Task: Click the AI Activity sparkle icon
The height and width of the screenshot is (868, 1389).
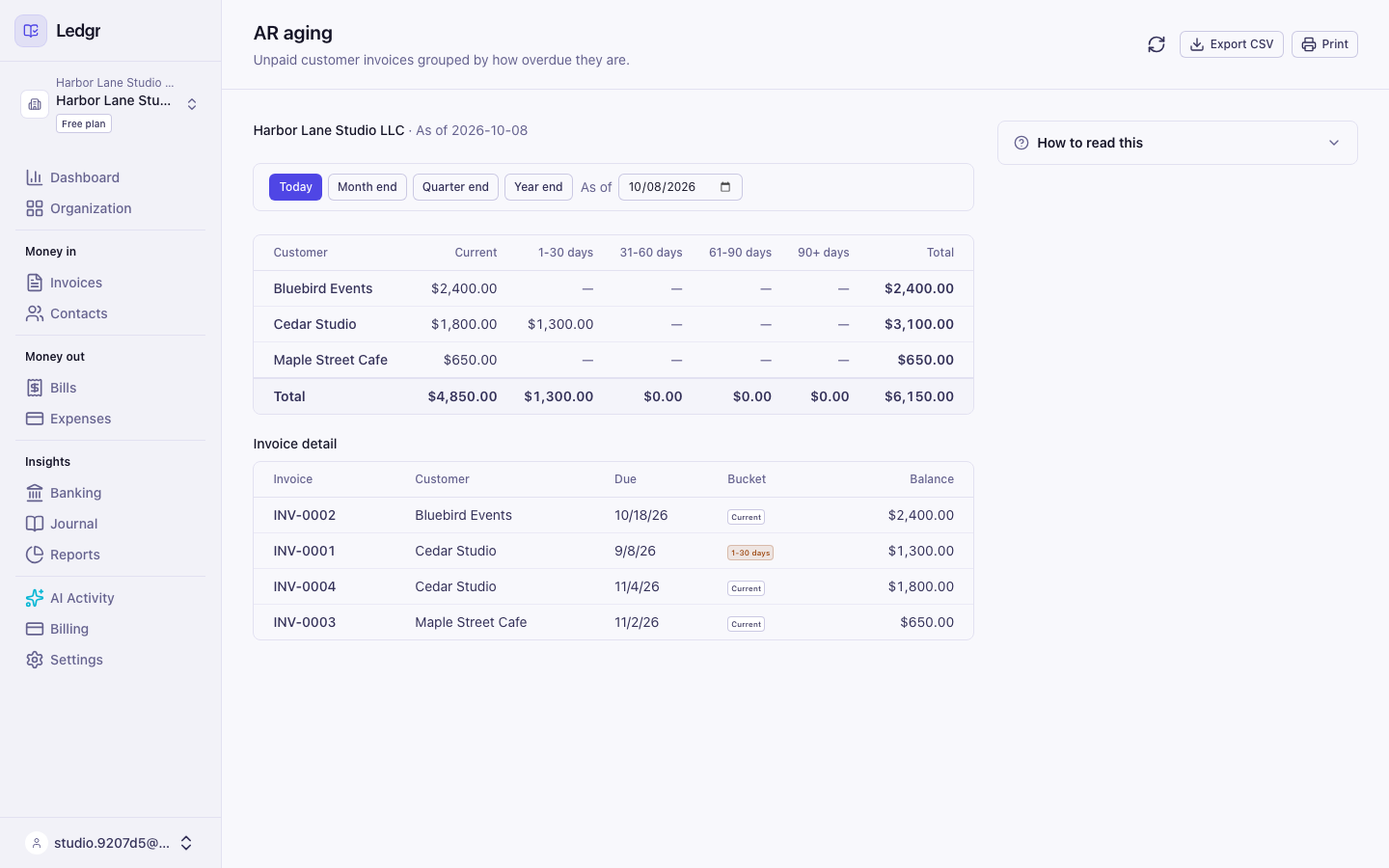Action: [x=35, y=598]
